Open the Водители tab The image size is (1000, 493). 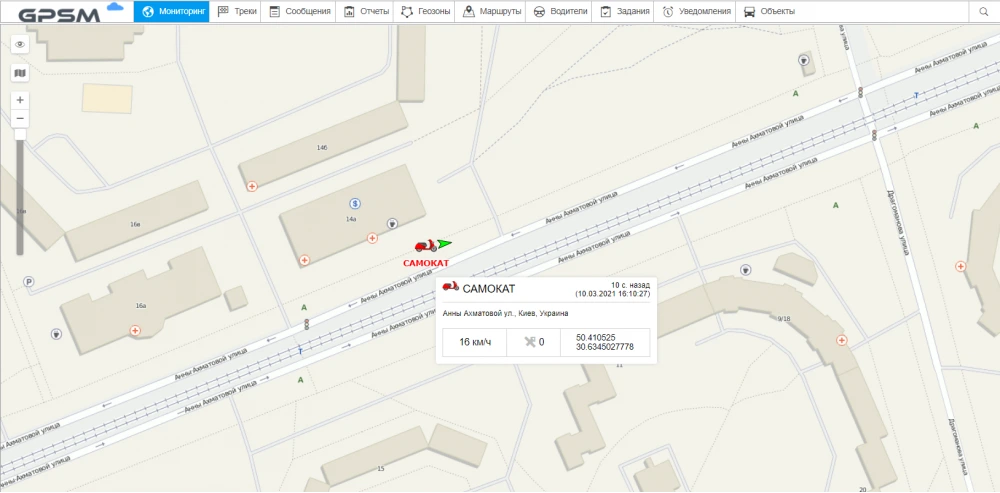click(560, 11)
